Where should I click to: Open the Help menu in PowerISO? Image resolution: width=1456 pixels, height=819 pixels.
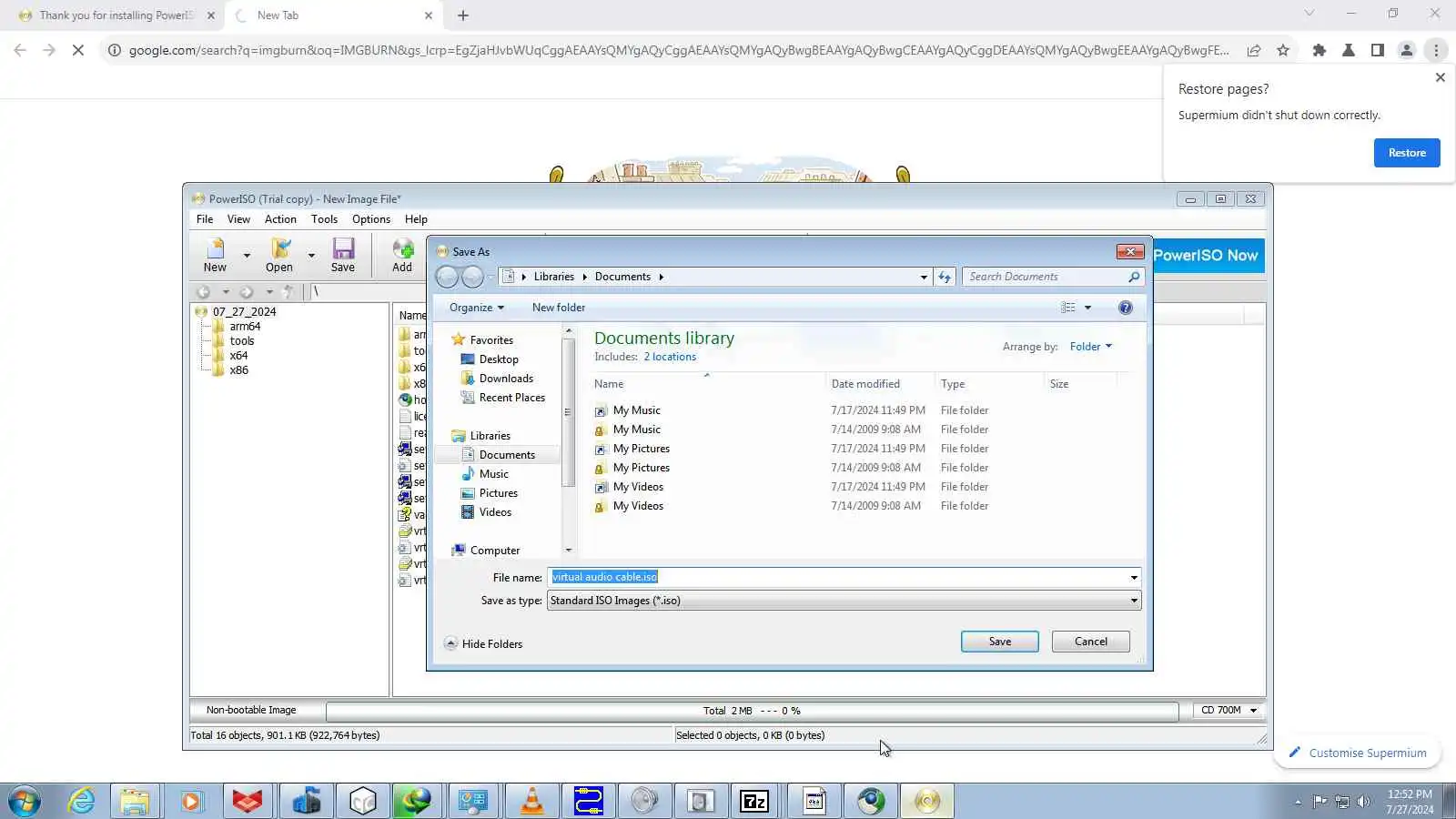[416, 219]
